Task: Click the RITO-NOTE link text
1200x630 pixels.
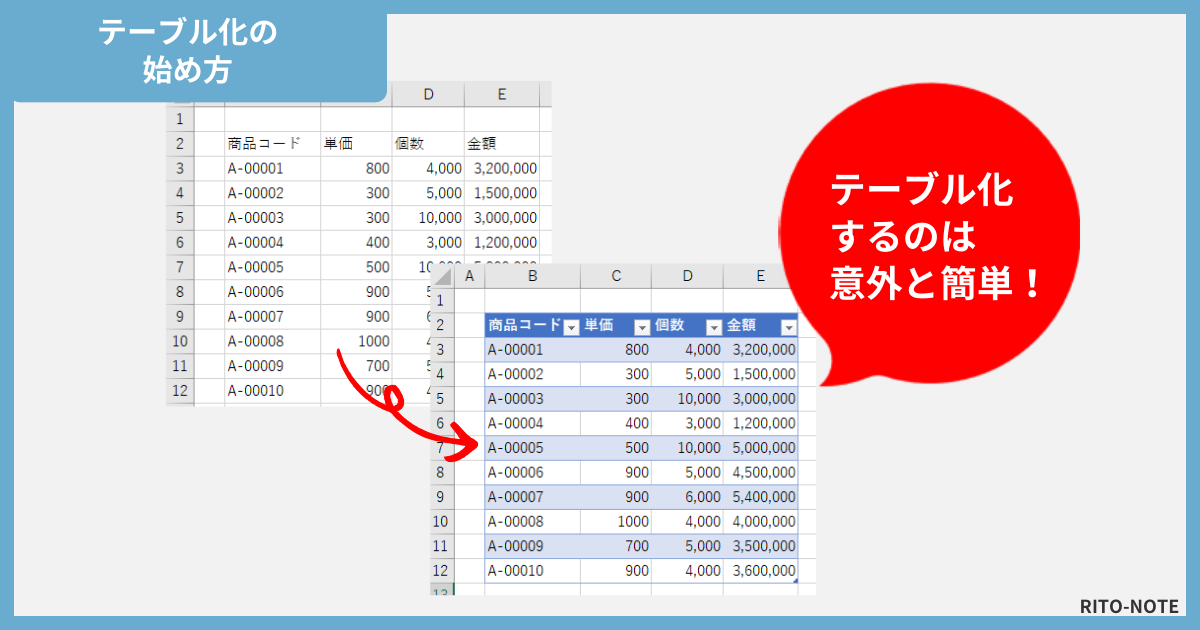Action: [x=1130, y=606]
